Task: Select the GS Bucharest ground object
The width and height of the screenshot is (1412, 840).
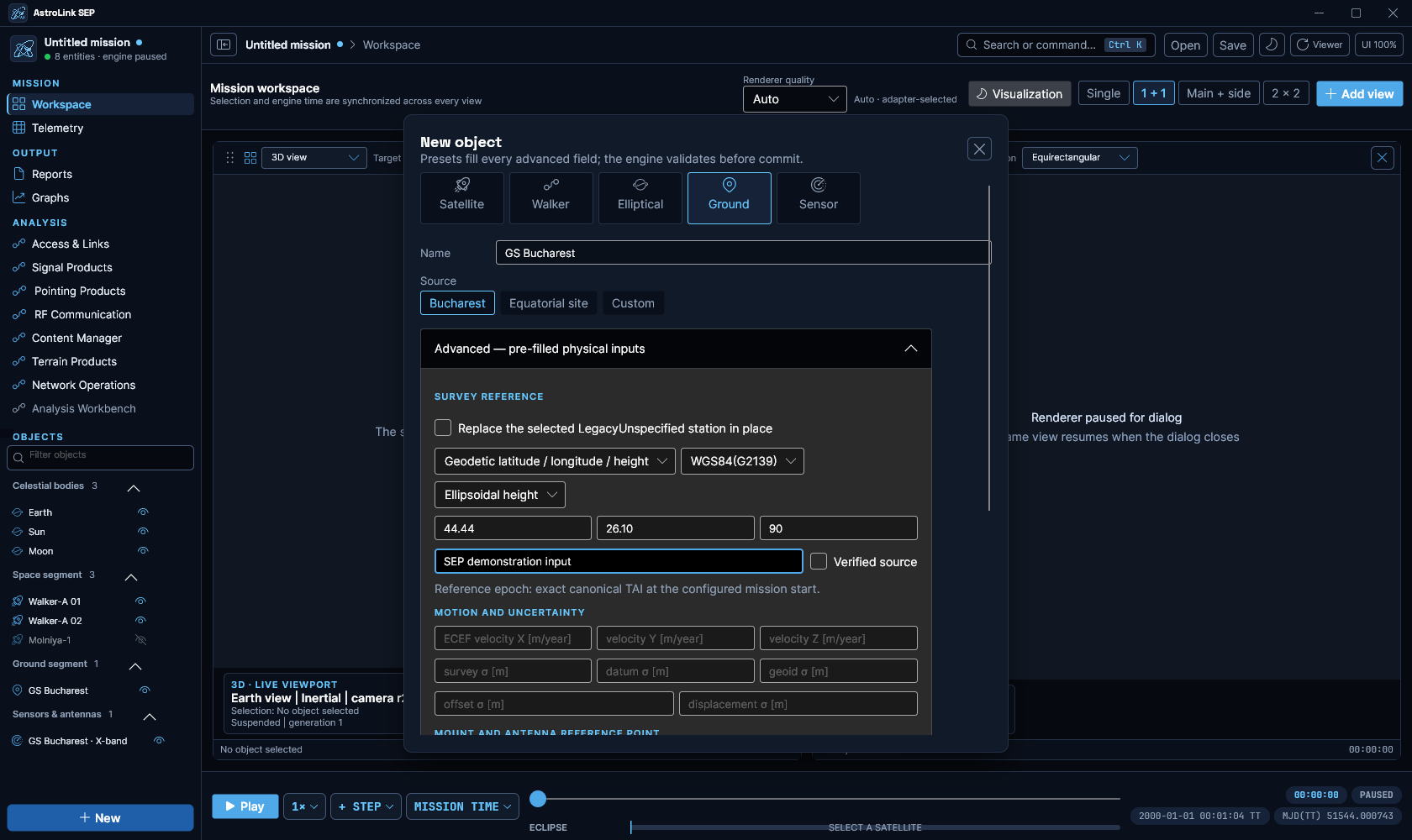Action: [58, 690]
